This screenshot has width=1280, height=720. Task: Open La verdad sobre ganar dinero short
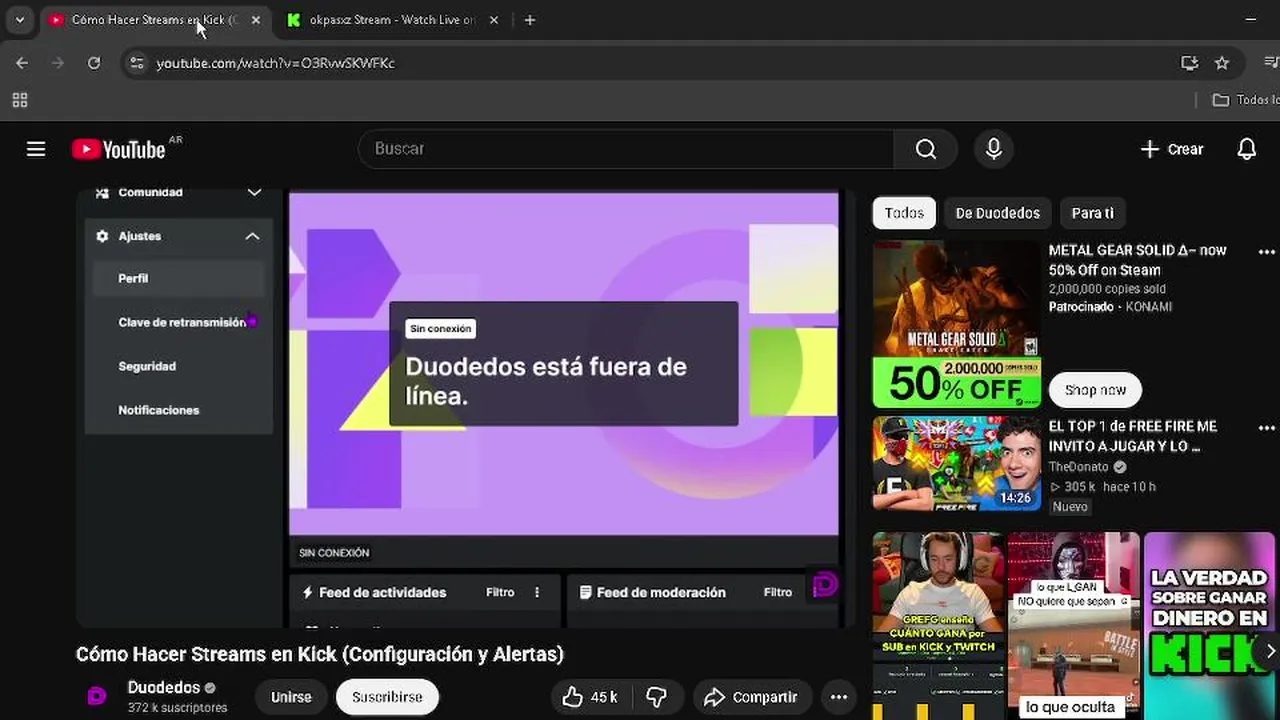[x=1209, y=626]
